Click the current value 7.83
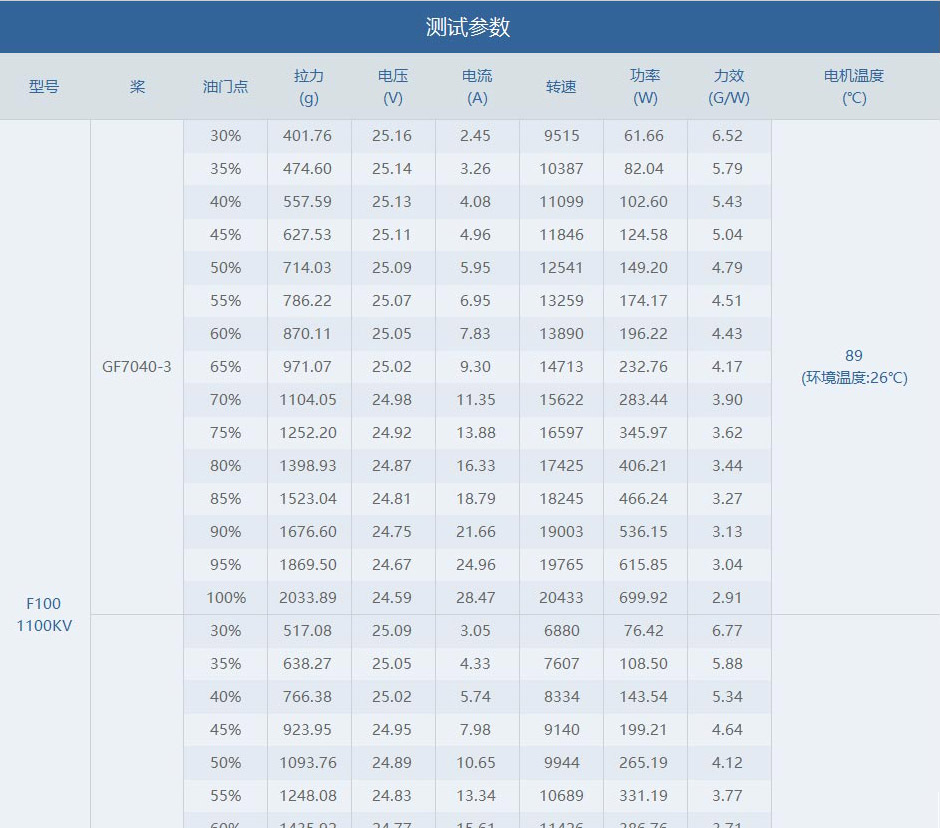The height and width of the screenshot is (828, 940). click(x=475, y=333)
